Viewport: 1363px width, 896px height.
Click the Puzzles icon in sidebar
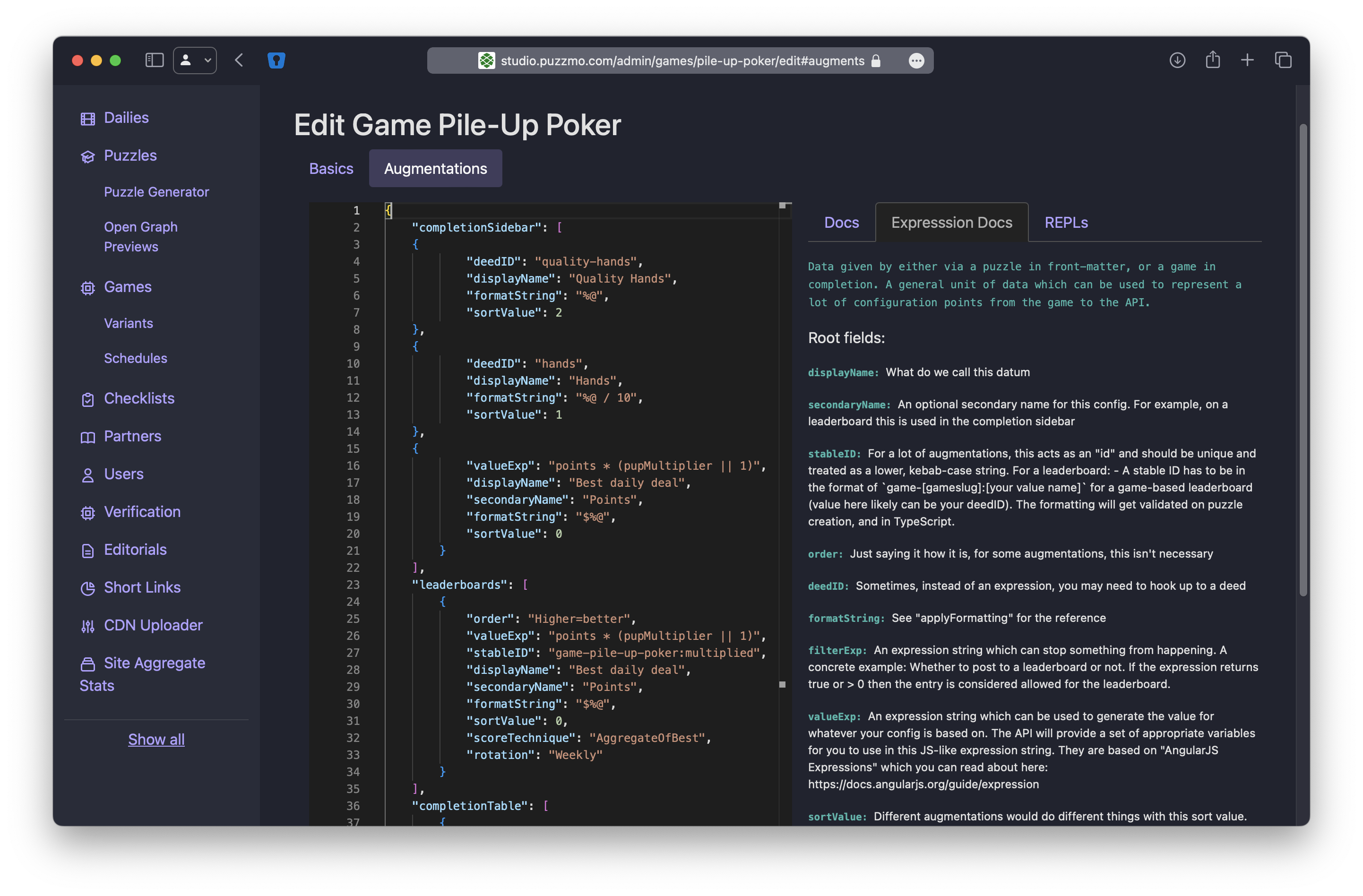pos(87,156)
